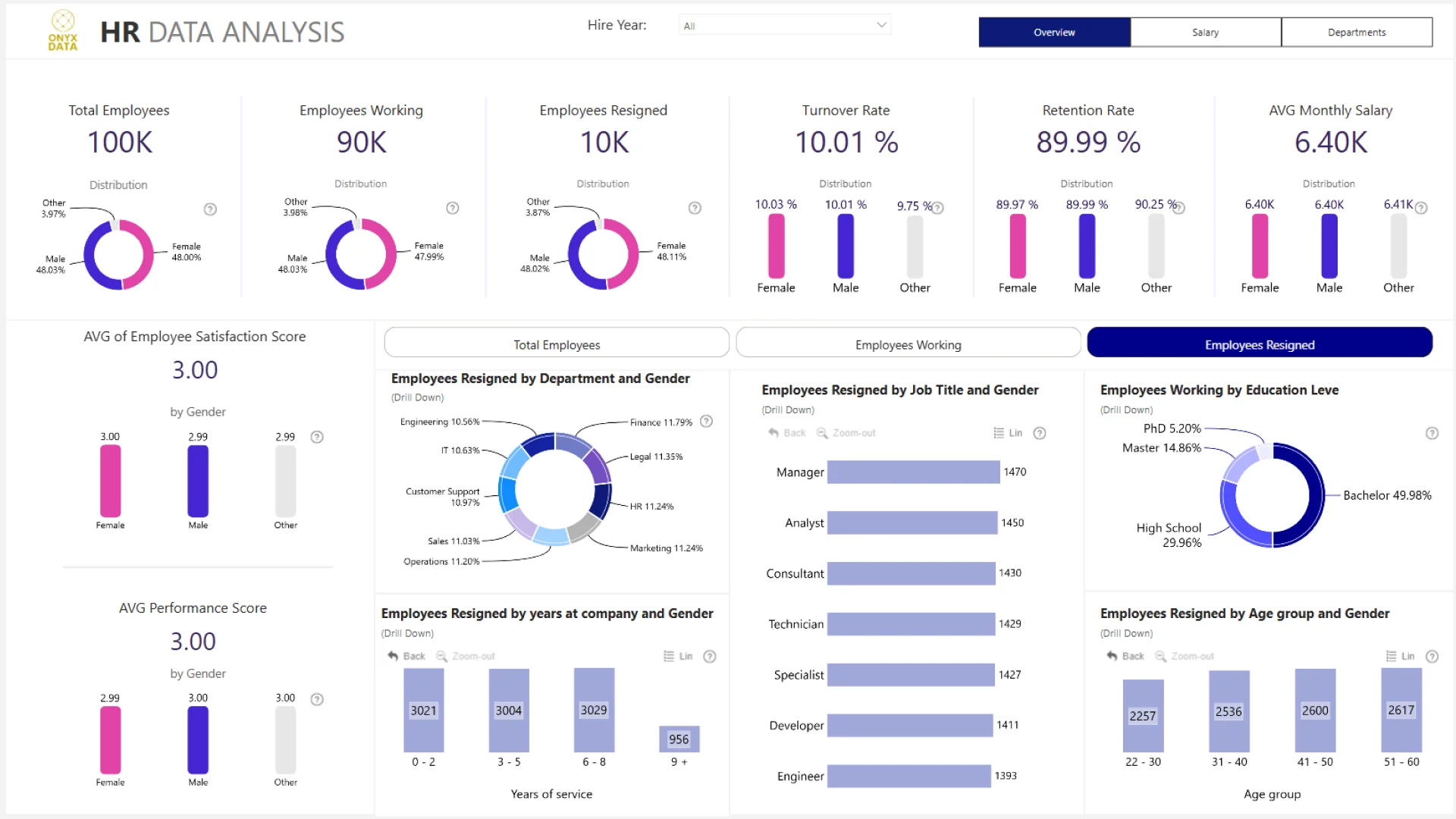Open help icon on Department and Gender donut
Image resolution: width=1456 pixels, height=819 pixels.
click(x=706, y=421)
